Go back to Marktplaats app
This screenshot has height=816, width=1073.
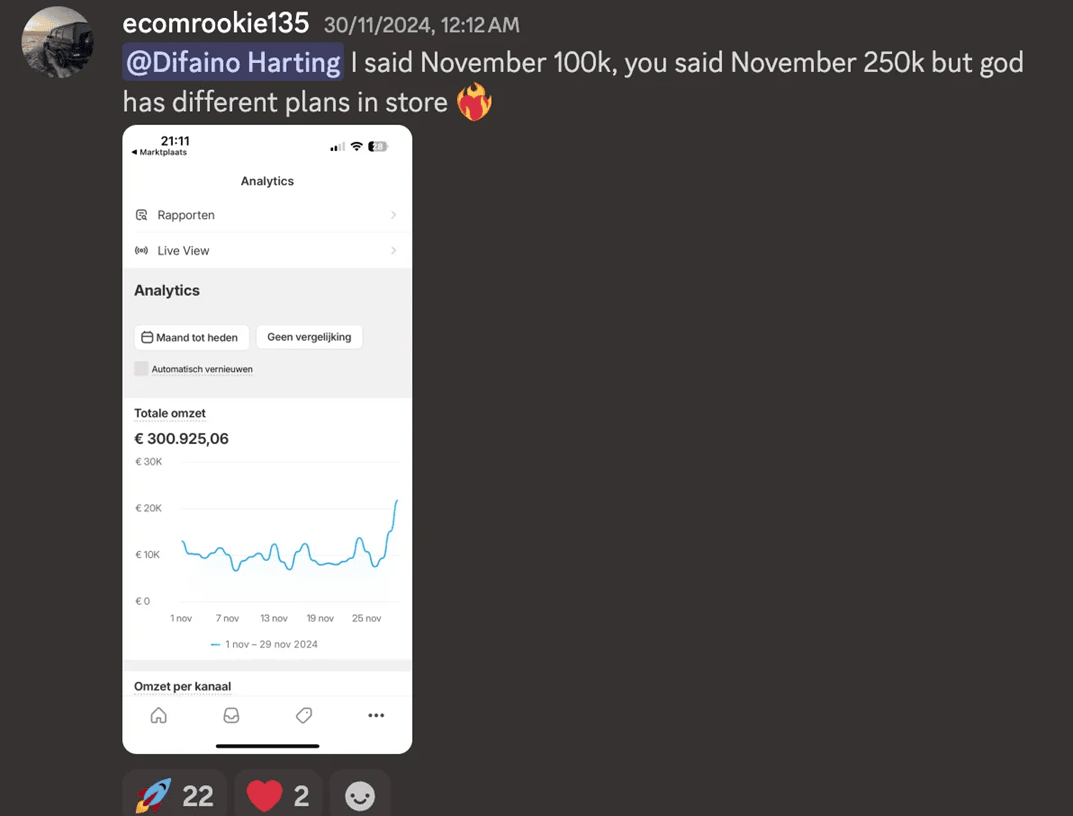(x=160, y=152)
